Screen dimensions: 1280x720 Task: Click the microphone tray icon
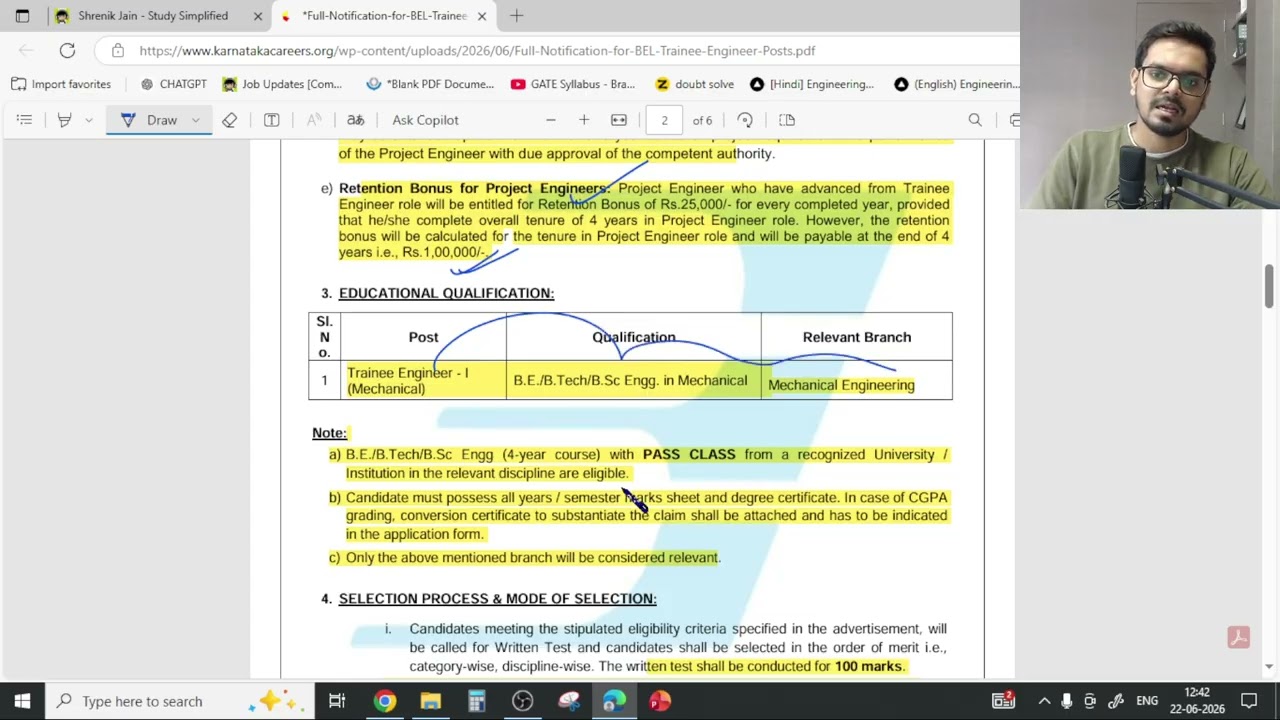(x=1066, y=701)
